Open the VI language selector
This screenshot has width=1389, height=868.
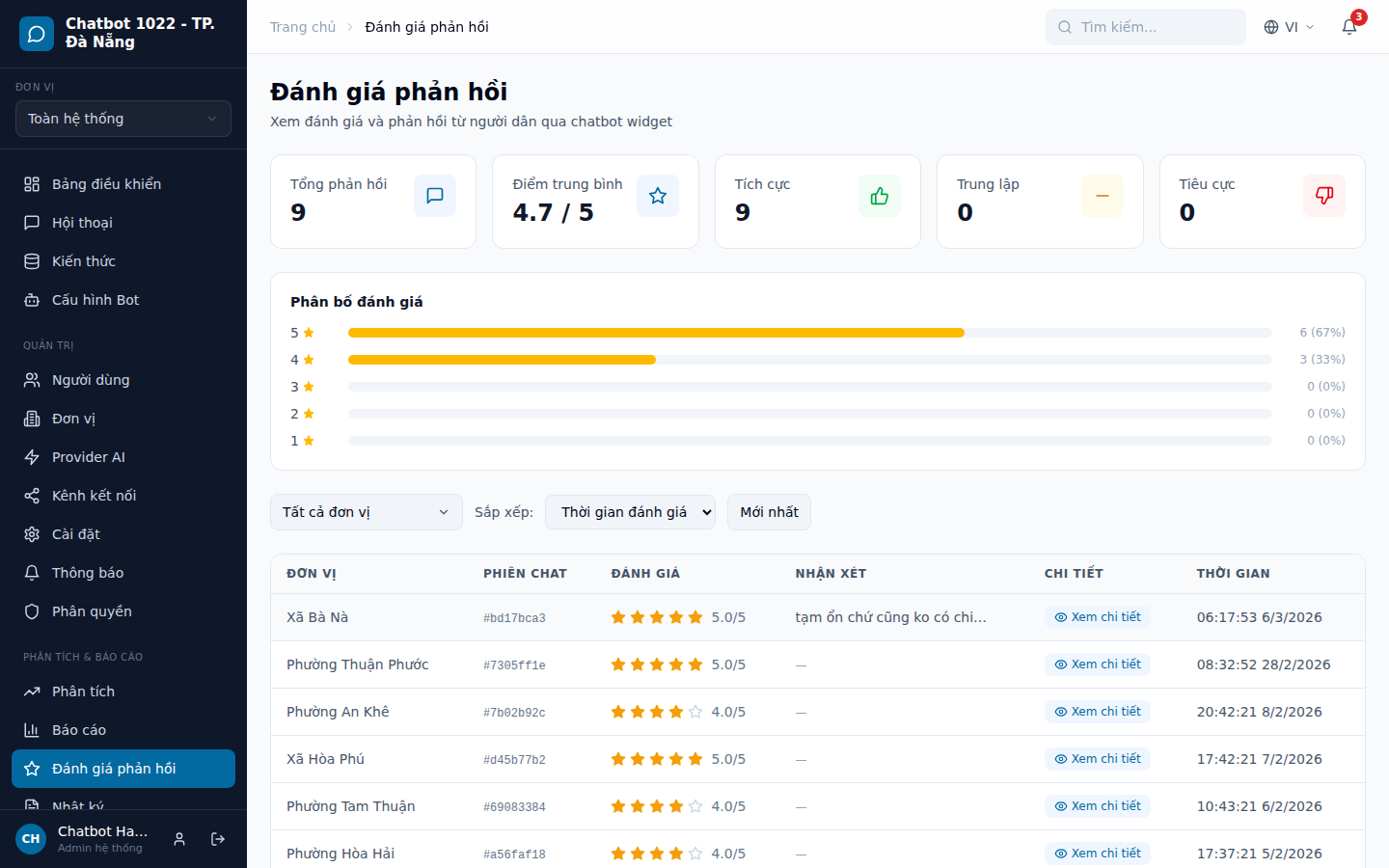(1289, 27)
